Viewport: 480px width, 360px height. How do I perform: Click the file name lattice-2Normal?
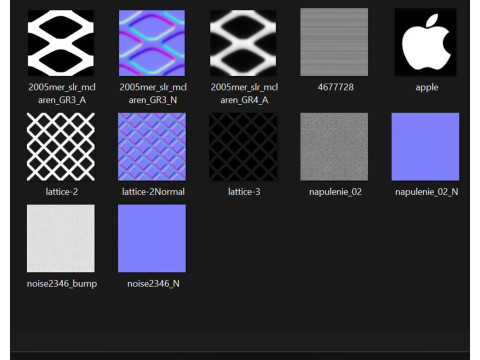point(153,192)
